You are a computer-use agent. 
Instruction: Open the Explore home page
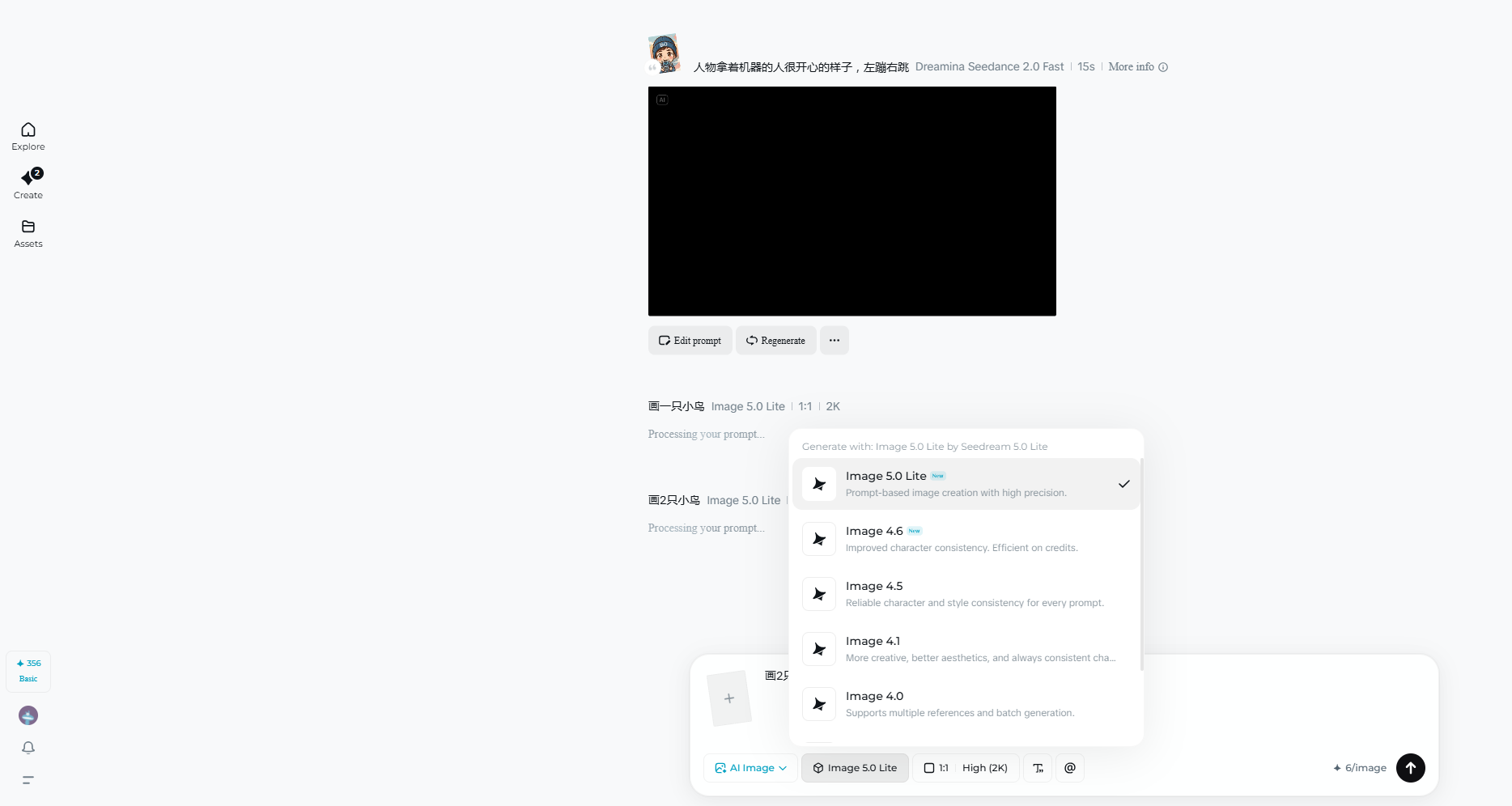click(28, 136)
